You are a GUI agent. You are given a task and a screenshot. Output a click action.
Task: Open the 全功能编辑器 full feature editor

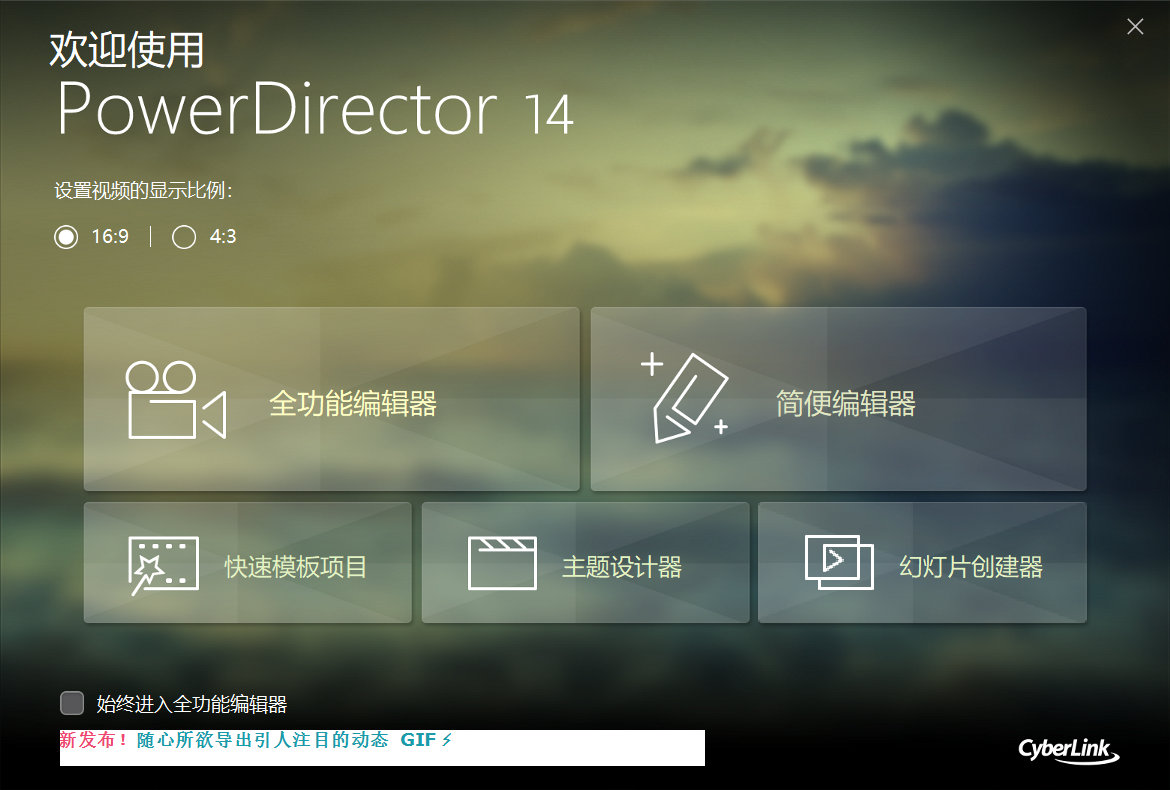click(x=331, y=399)
